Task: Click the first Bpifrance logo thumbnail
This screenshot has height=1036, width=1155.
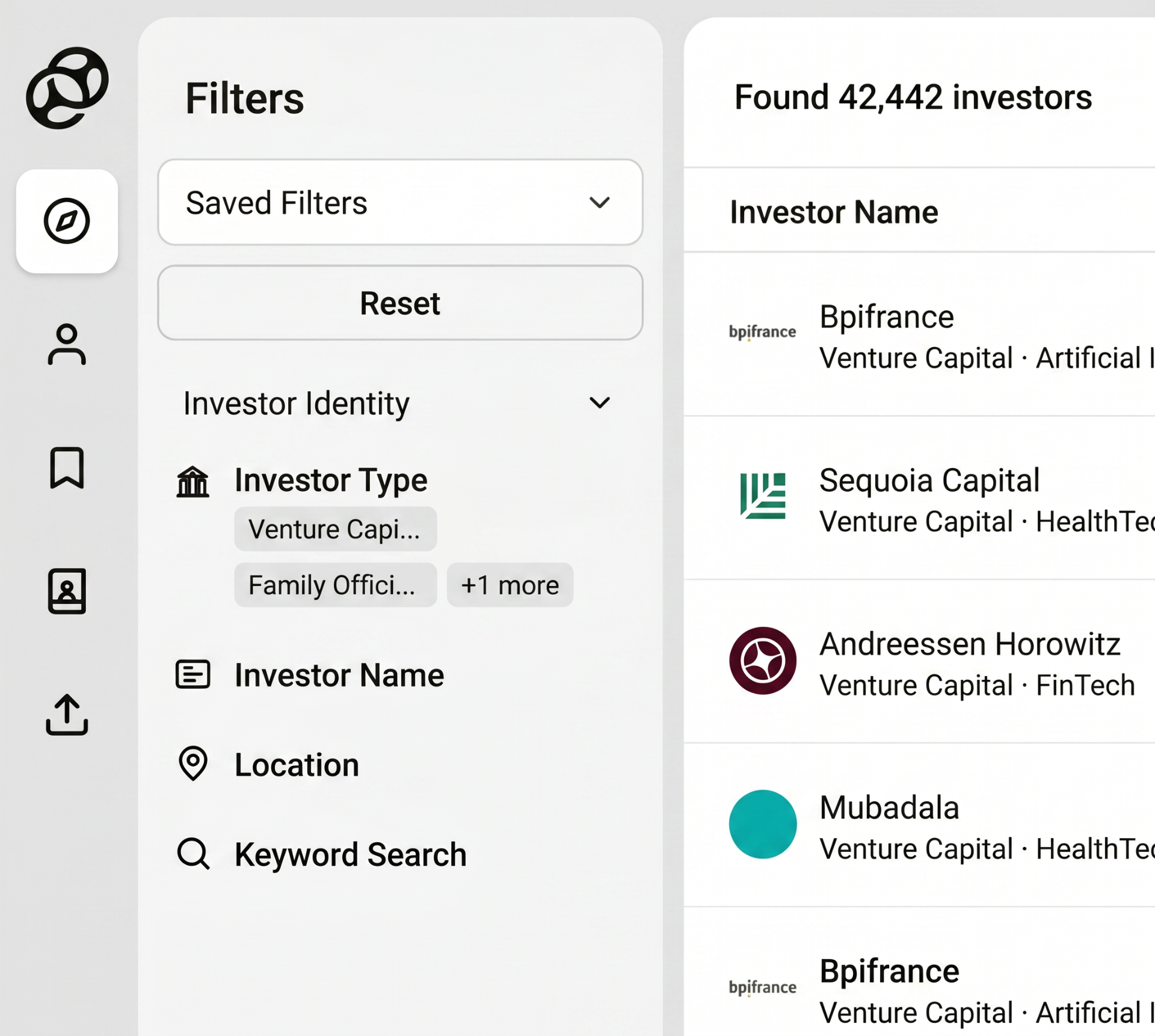Action: click(762, 332)
